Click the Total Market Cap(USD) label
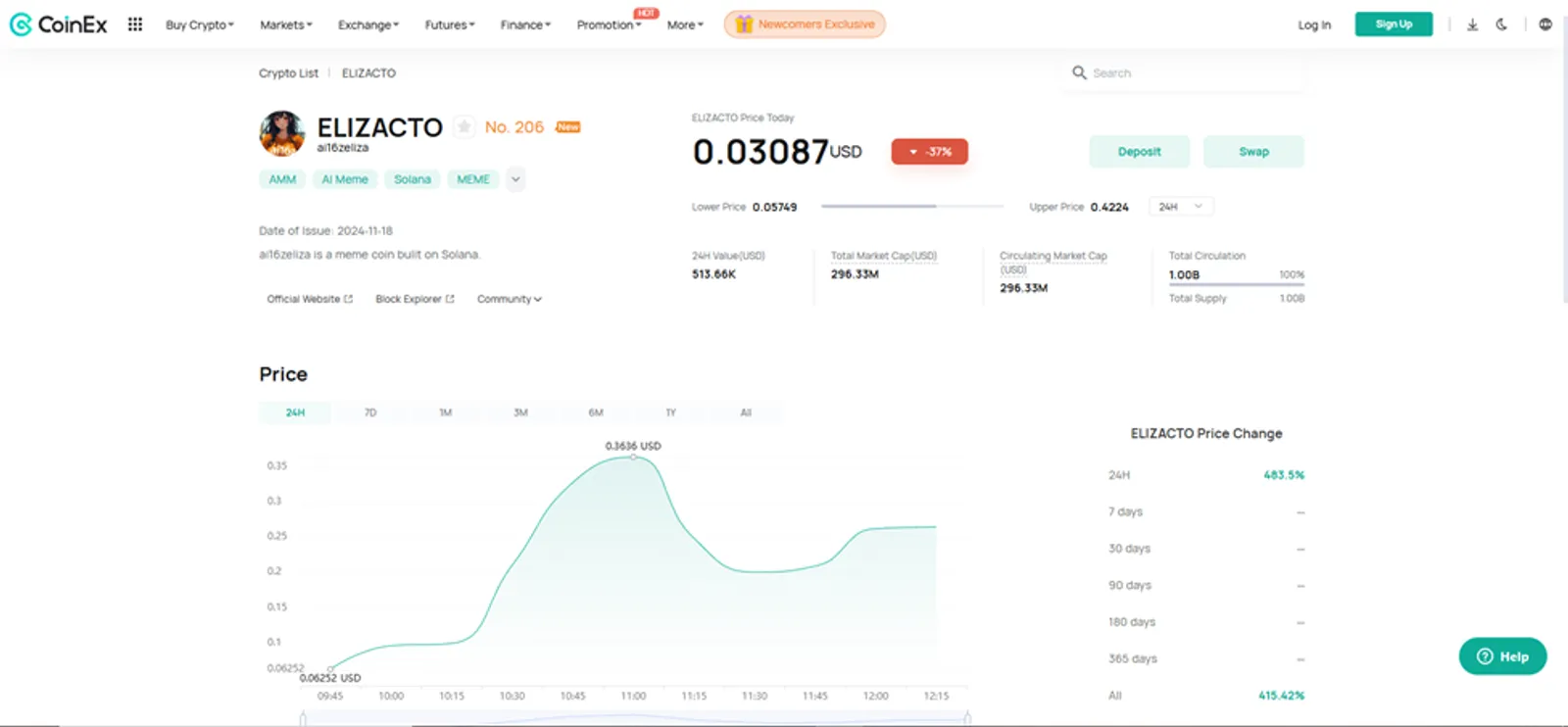This screenshot has height=727, width=1568. pos(884,256)
